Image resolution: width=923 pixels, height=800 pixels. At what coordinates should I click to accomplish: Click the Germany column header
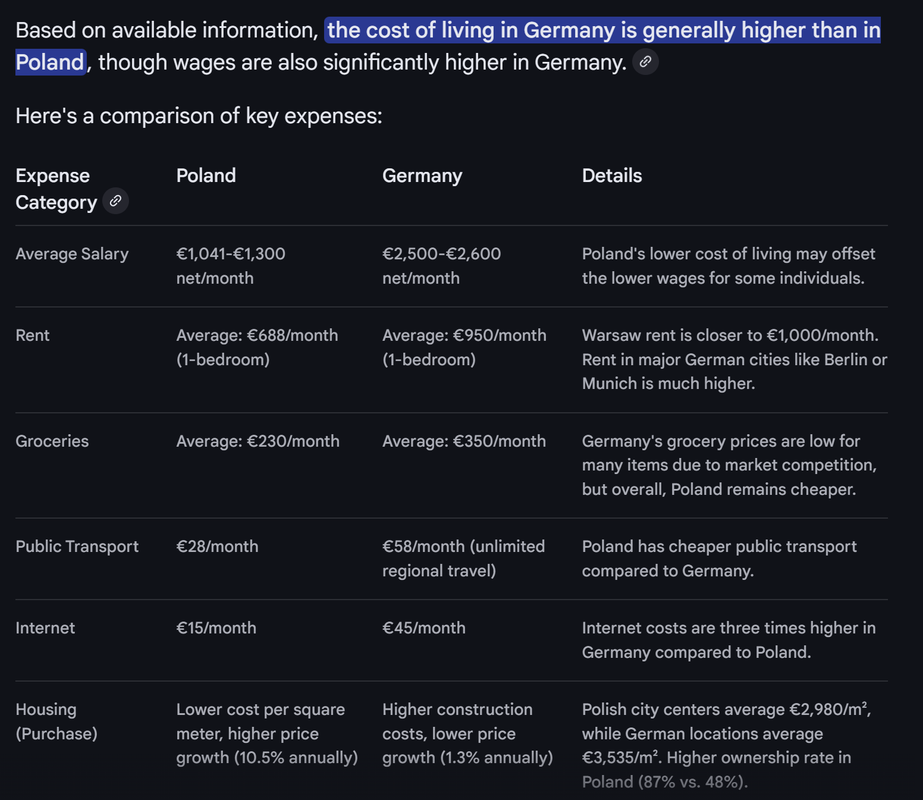[422, 176]
